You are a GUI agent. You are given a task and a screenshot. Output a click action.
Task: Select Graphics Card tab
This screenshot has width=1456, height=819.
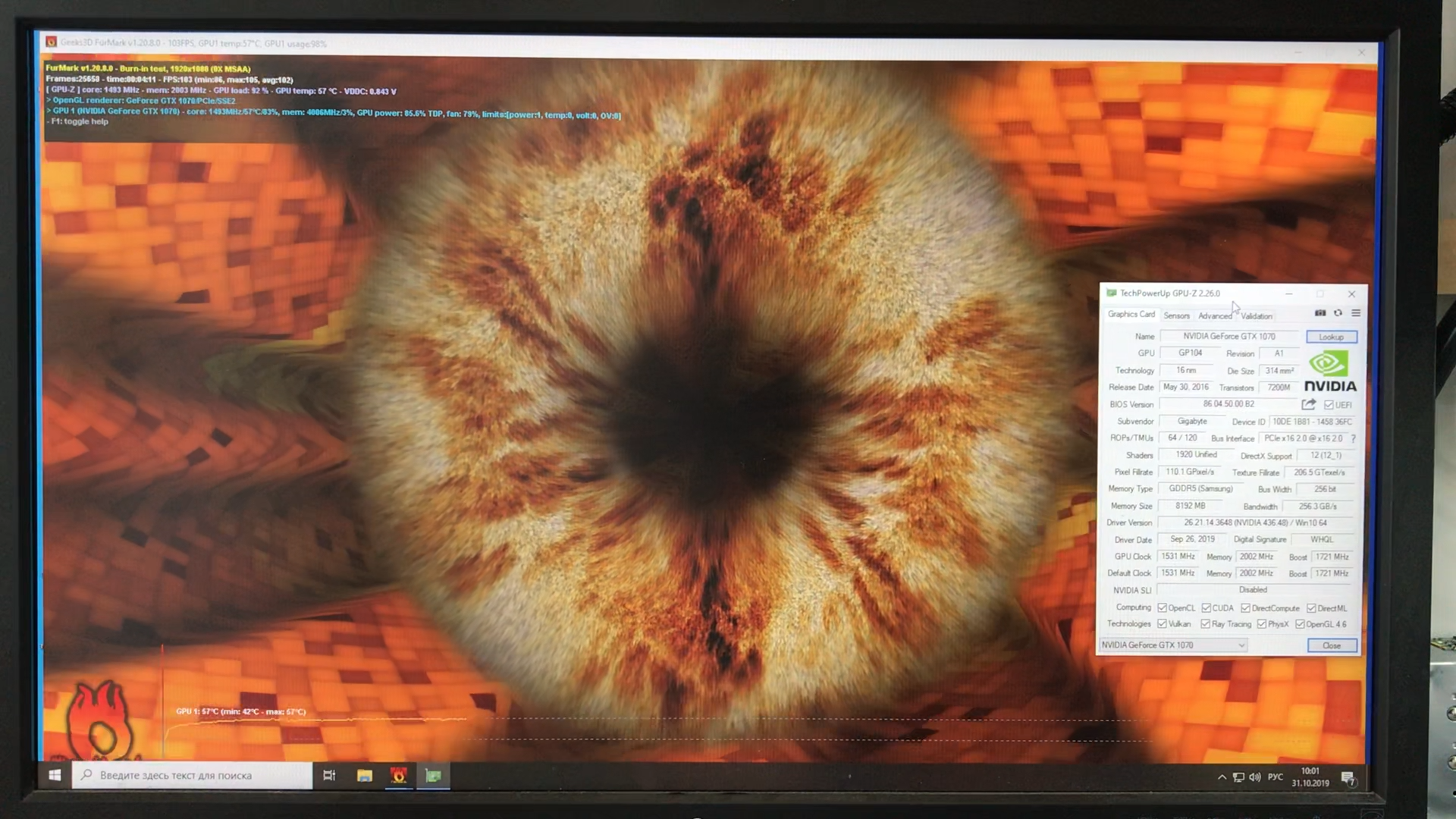pos(1131,314)
